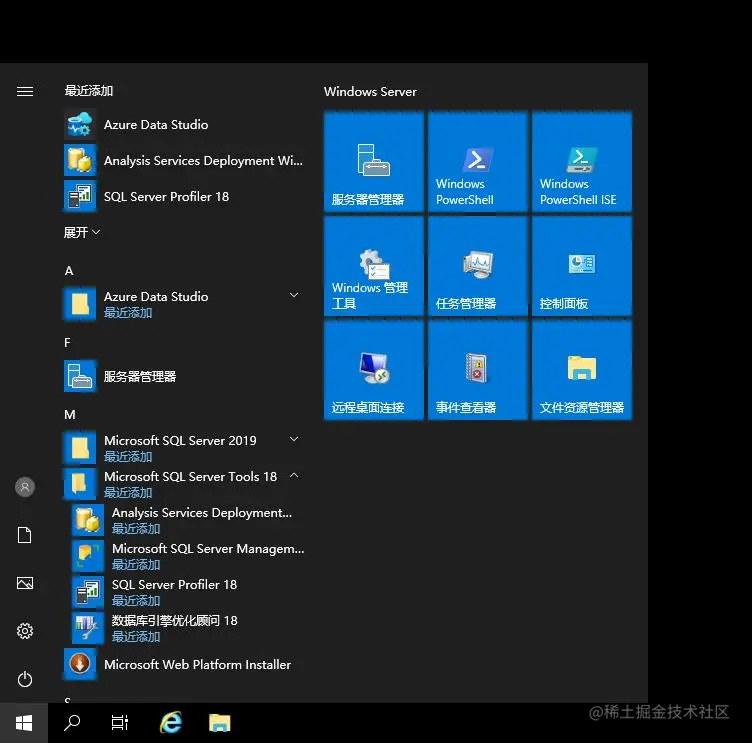Click the letter M index header
The image size is (752, 743).
coord(70,415)
